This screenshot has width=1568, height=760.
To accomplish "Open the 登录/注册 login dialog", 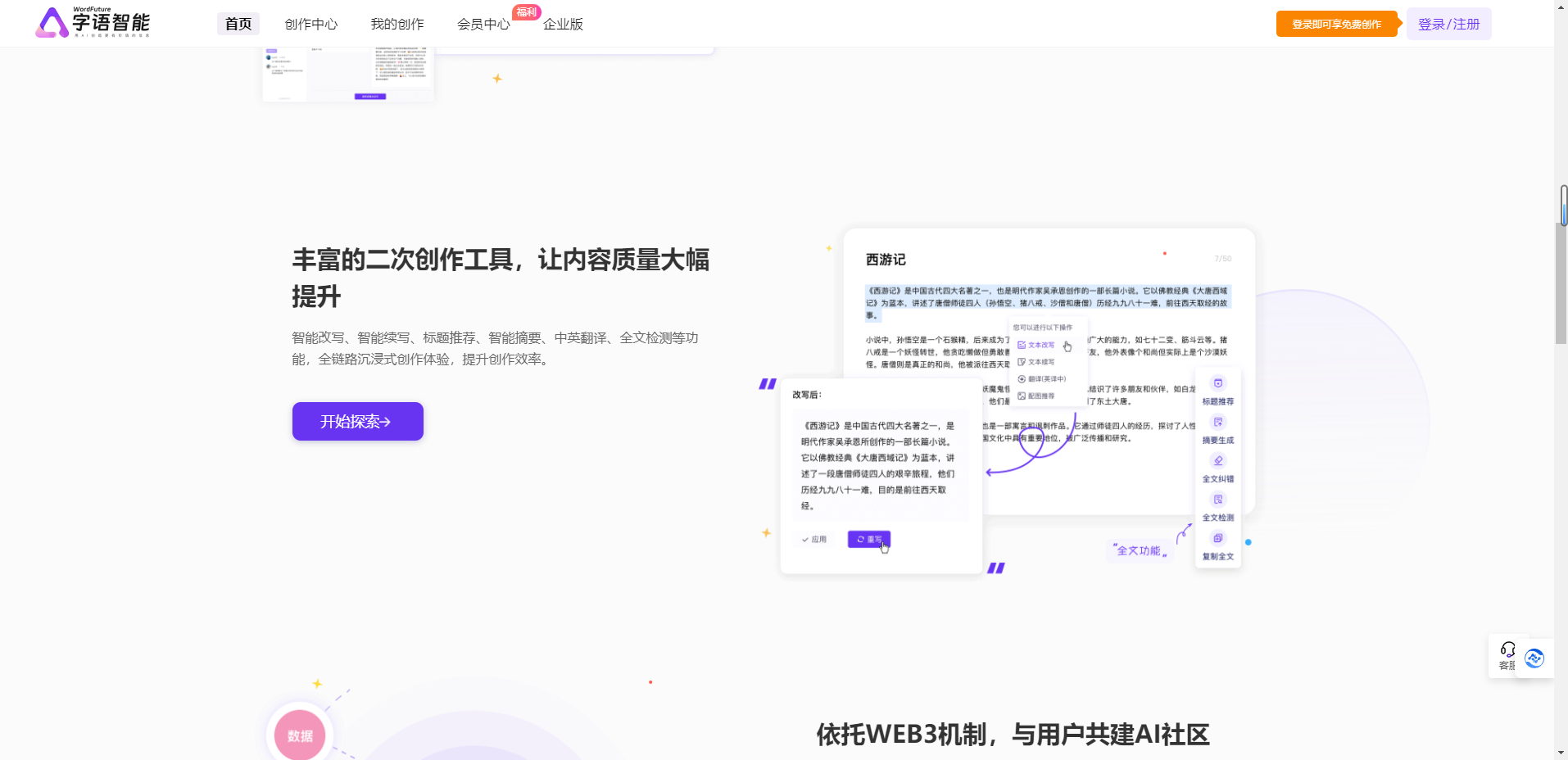I will tap(1447, 23).
